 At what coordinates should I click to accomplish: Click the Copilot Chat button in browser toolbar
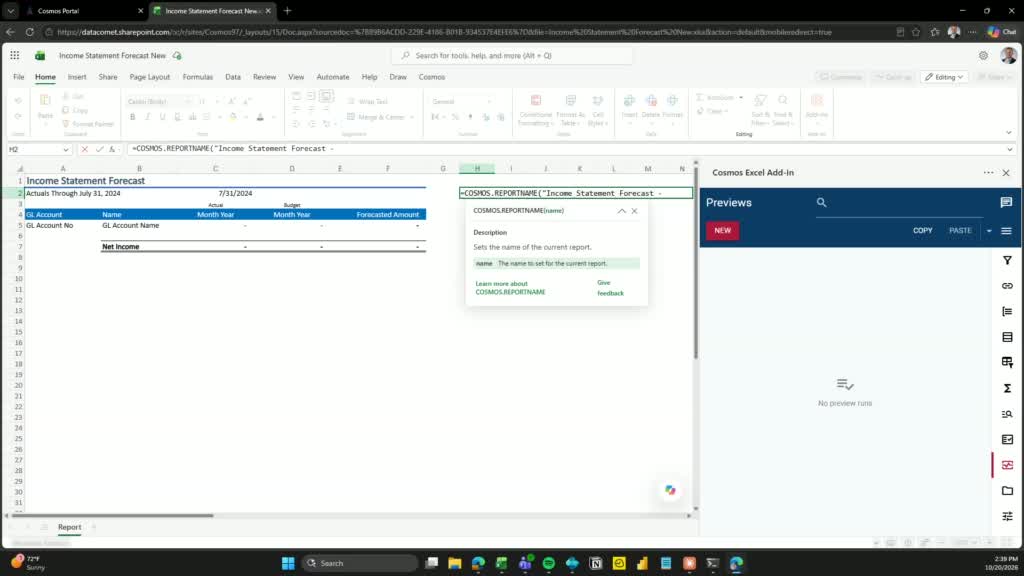1002,31
